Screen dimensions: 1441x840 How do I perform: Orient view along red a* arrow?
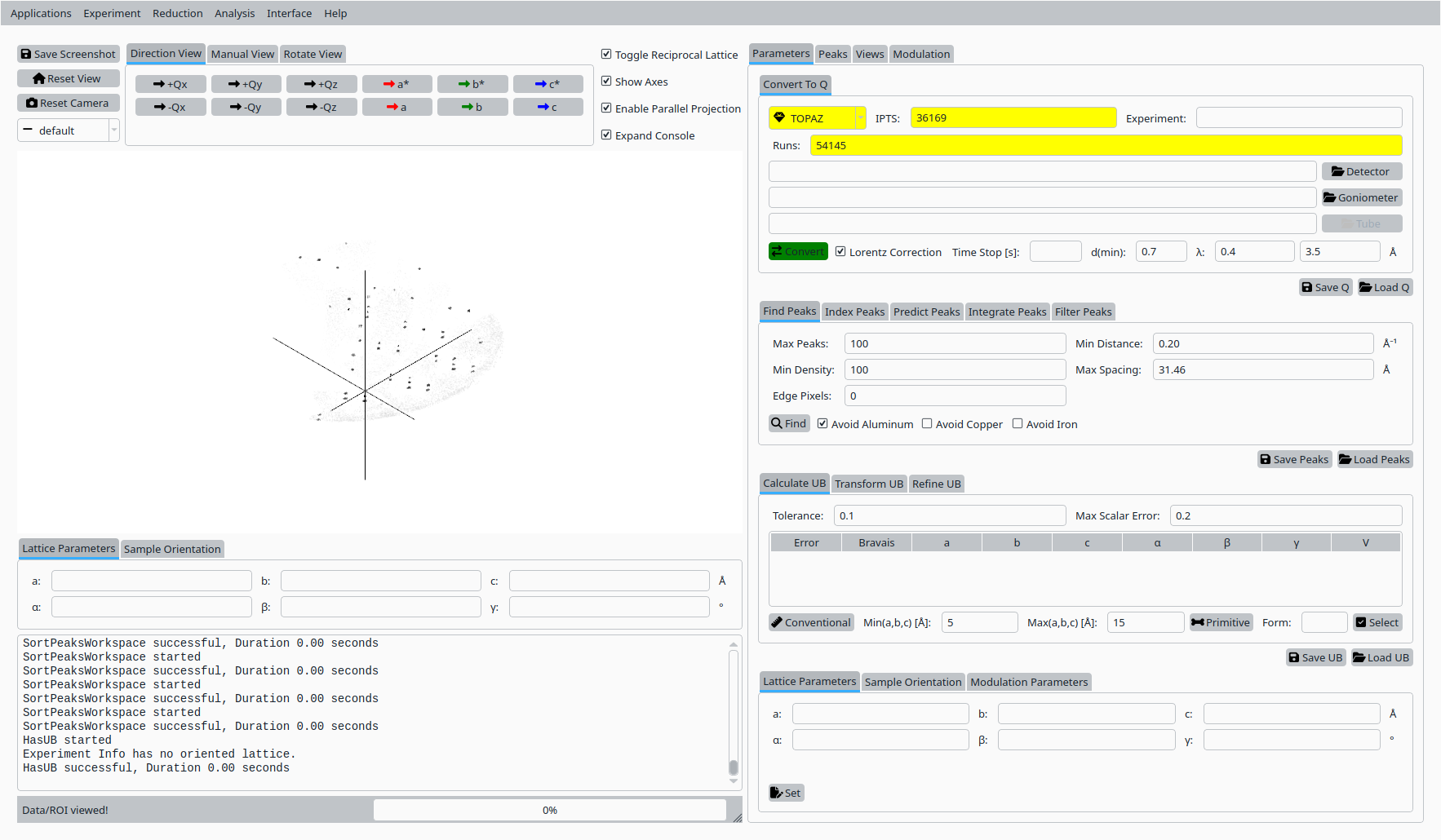point(397,84)
